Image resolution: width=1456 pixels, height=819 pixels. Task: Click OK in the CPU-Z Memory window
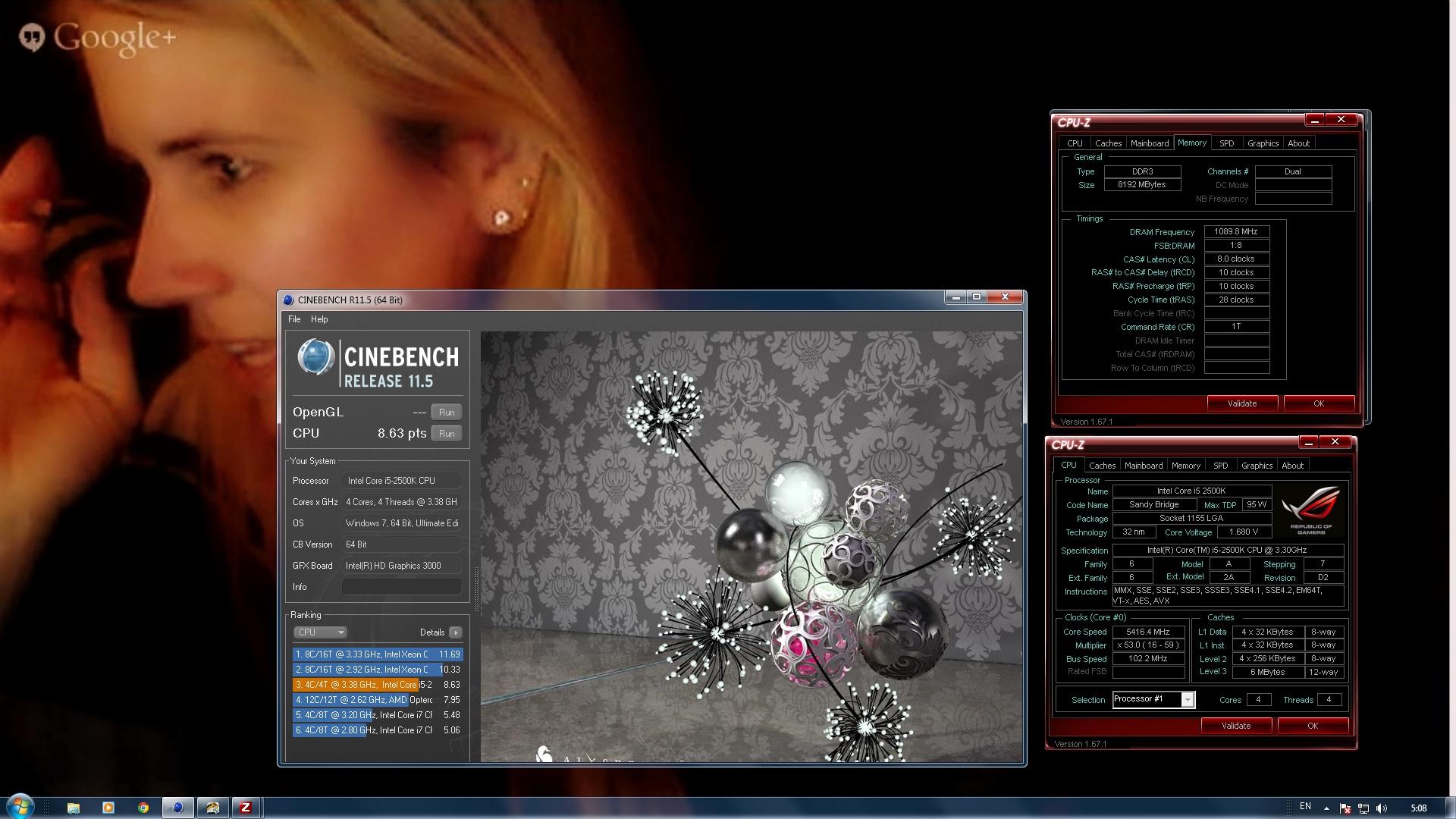tap(1319, 403)
